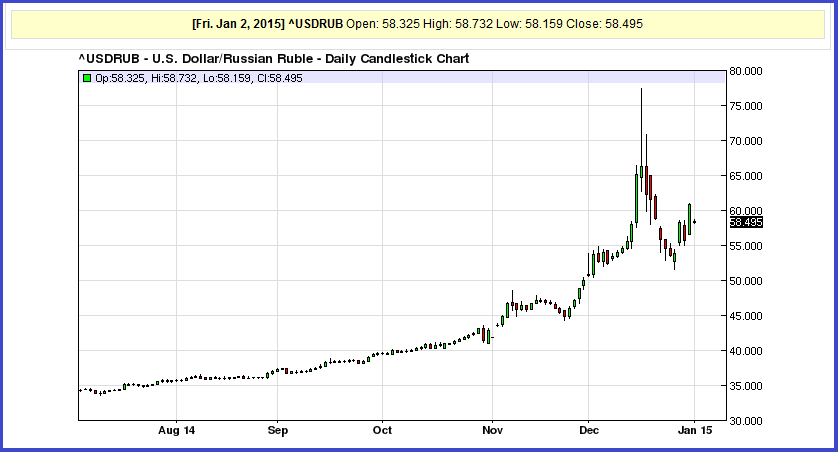Click the black current price label 58.495
838x452 pixels.
click(x=746, y=222)
